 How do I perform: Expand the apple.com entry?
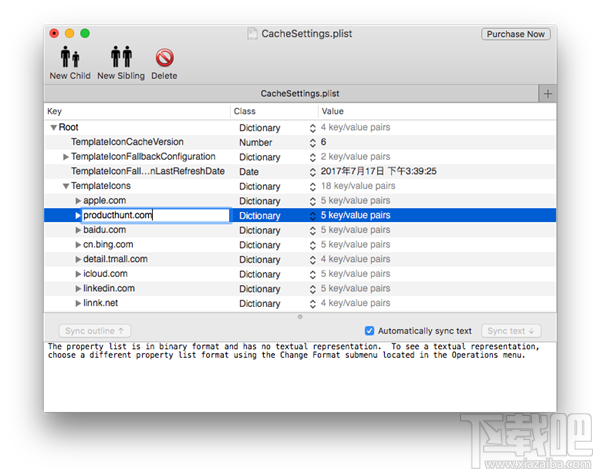(x=78, y=201)
